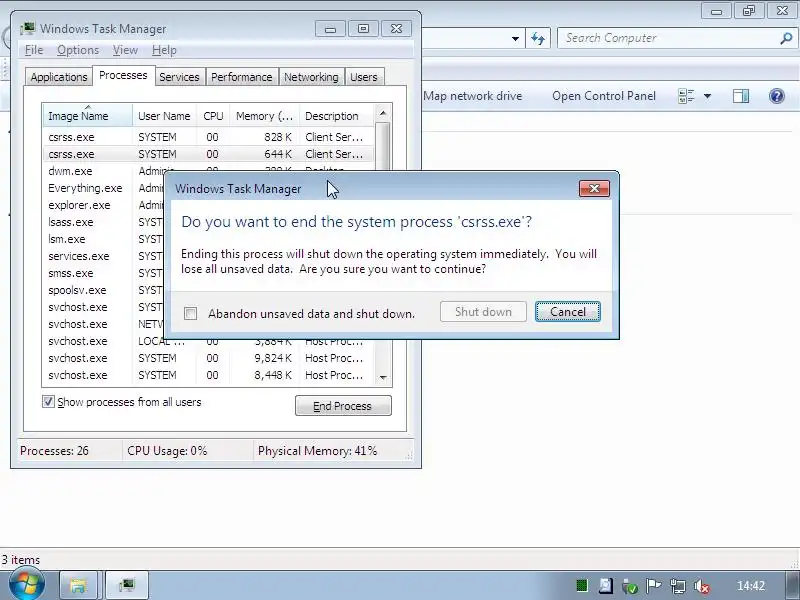Click the green CPU meter tray icon
The image size is (800, 600).
582,585
